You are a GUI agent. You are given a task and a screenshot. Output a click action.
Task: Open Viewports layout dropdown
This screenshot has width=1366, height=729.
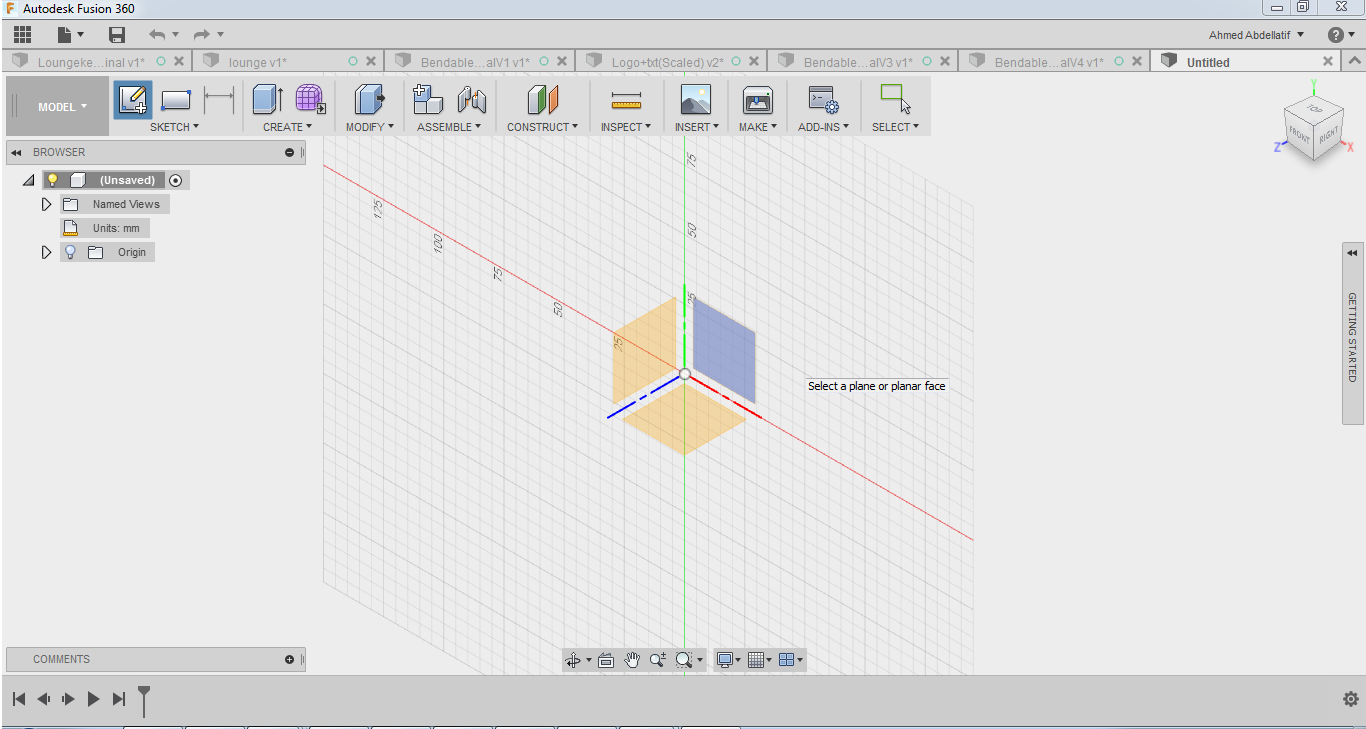coord(791,660)
